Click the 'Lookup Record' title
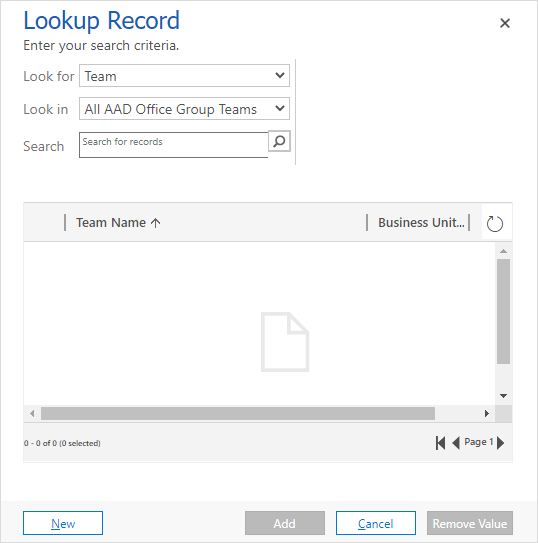The height and width of the screenshot is (543, 538). coord(101,20)
